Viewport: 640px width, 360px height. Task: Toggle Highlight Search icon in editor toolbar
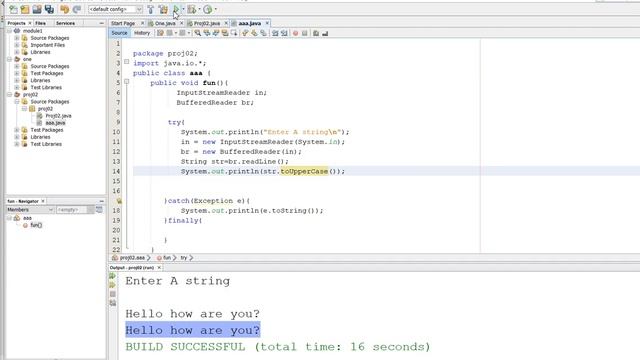(225, 33)
